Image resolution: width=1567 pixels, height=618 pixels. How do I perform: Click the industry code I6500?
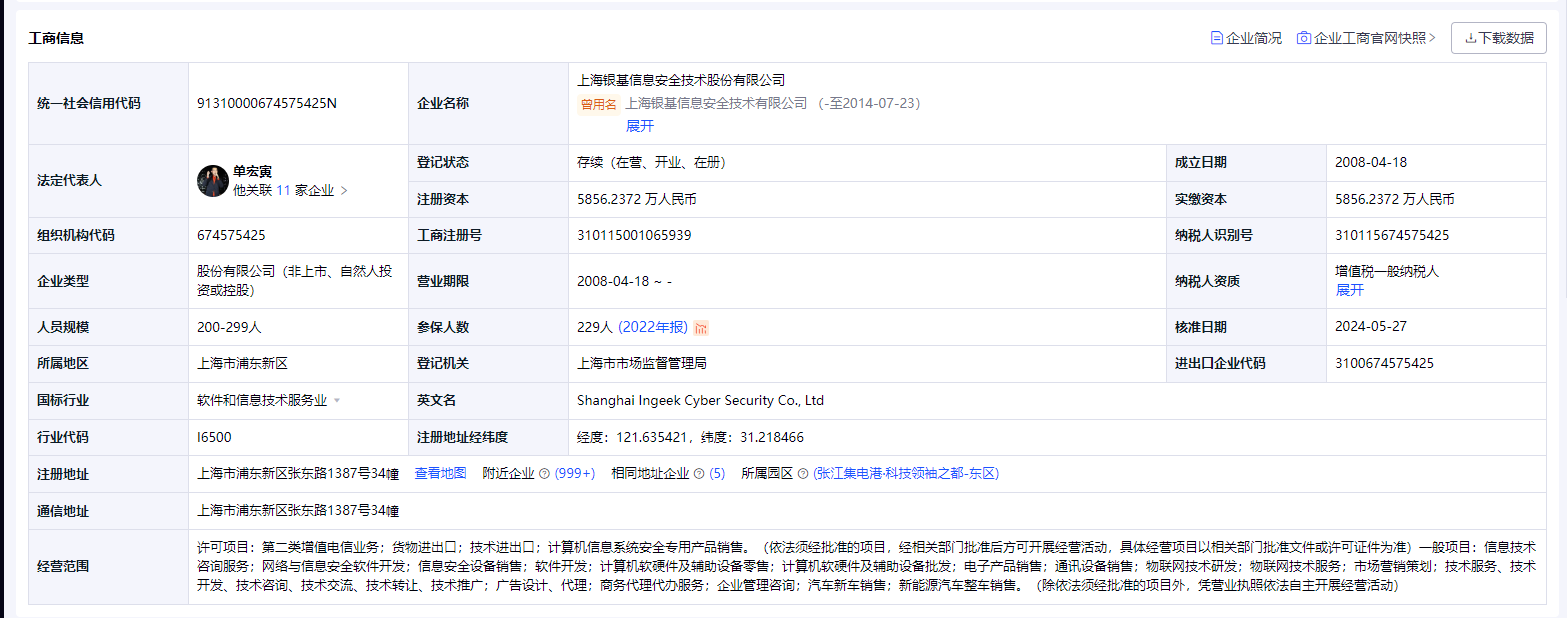215,437
